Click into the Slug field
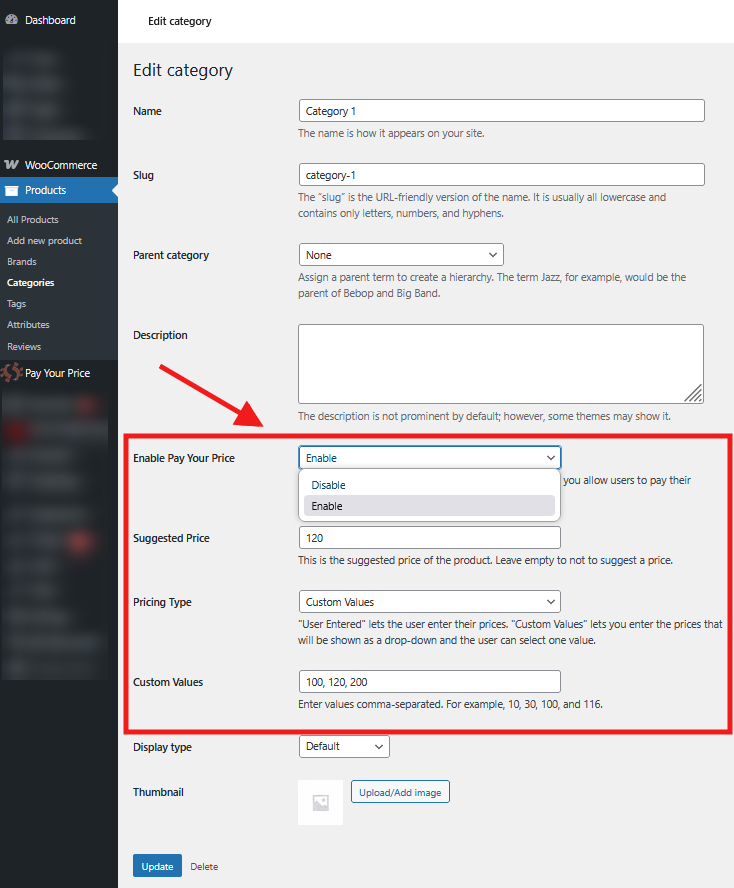The height and width of the screenshot is (888, 734). pos(502,174)
